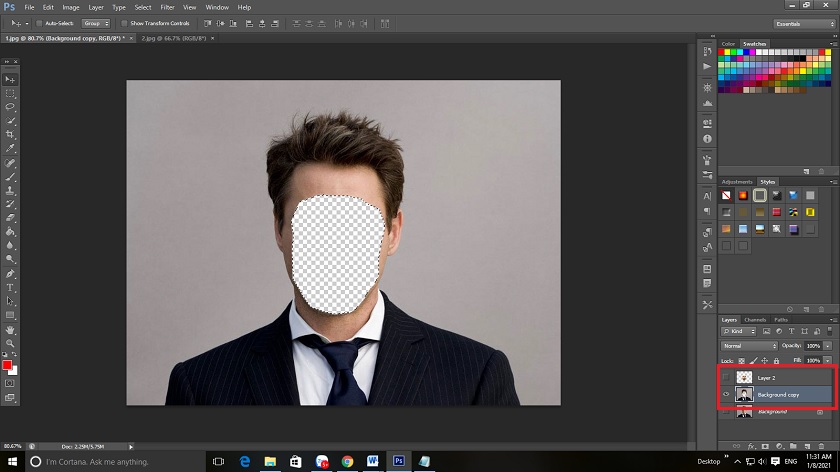The width and height of the screenshot is (840, 472).
Task: Switch to the Paths tab
Action: point(781,320)
